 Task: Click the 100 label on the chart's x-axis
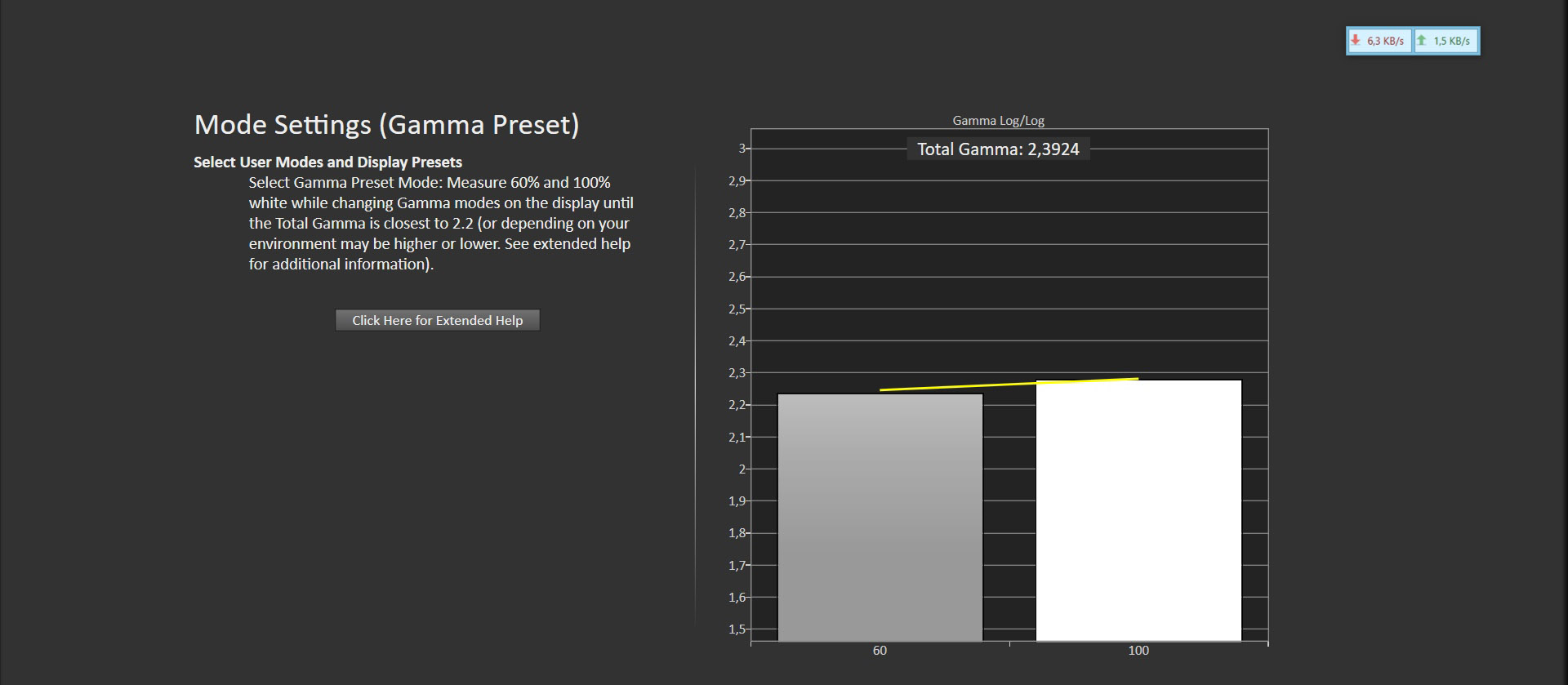click(1138, 651)
